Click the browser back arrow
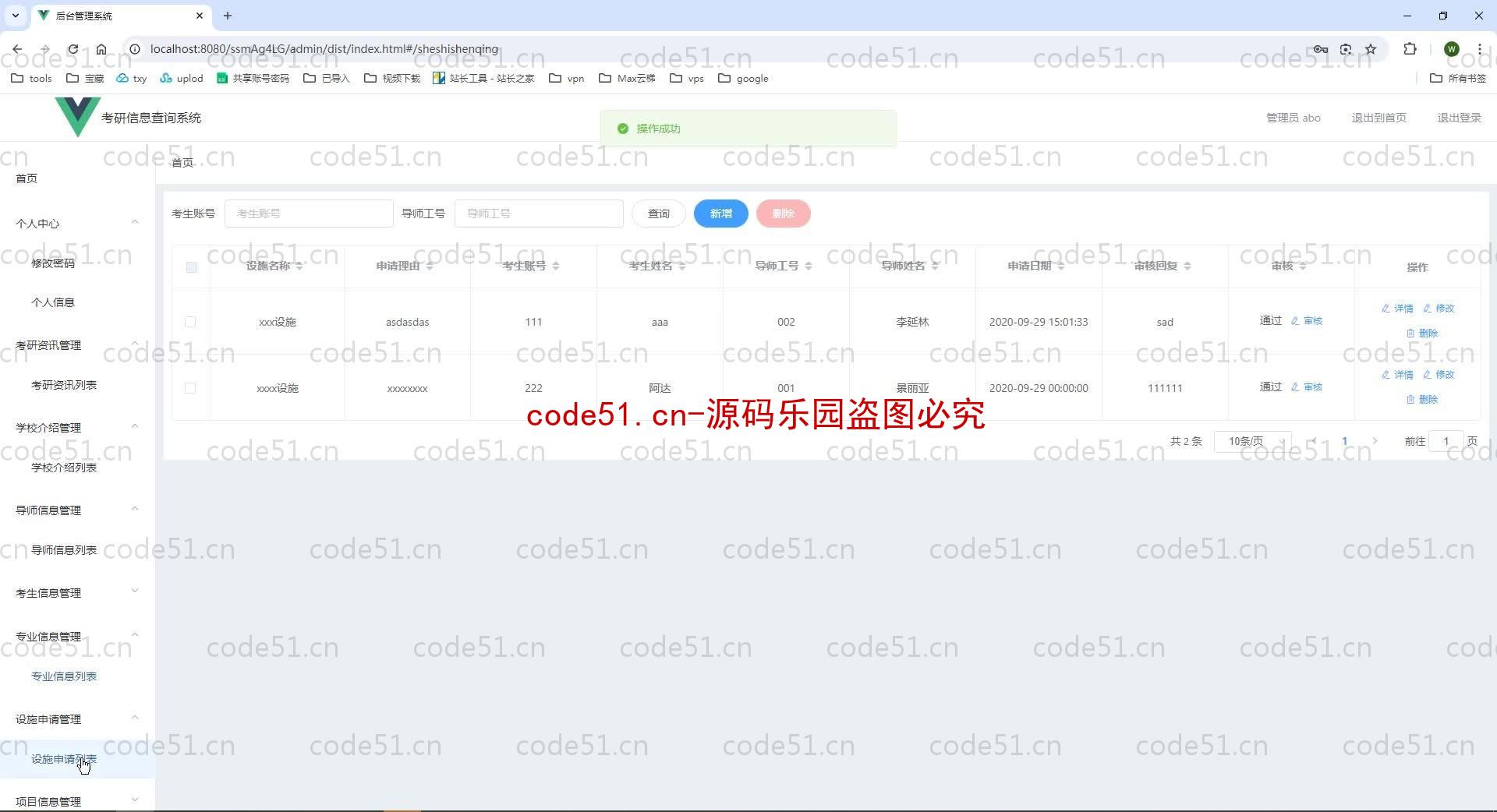This screenshot has height=812, width=1497. pos(17,49)
